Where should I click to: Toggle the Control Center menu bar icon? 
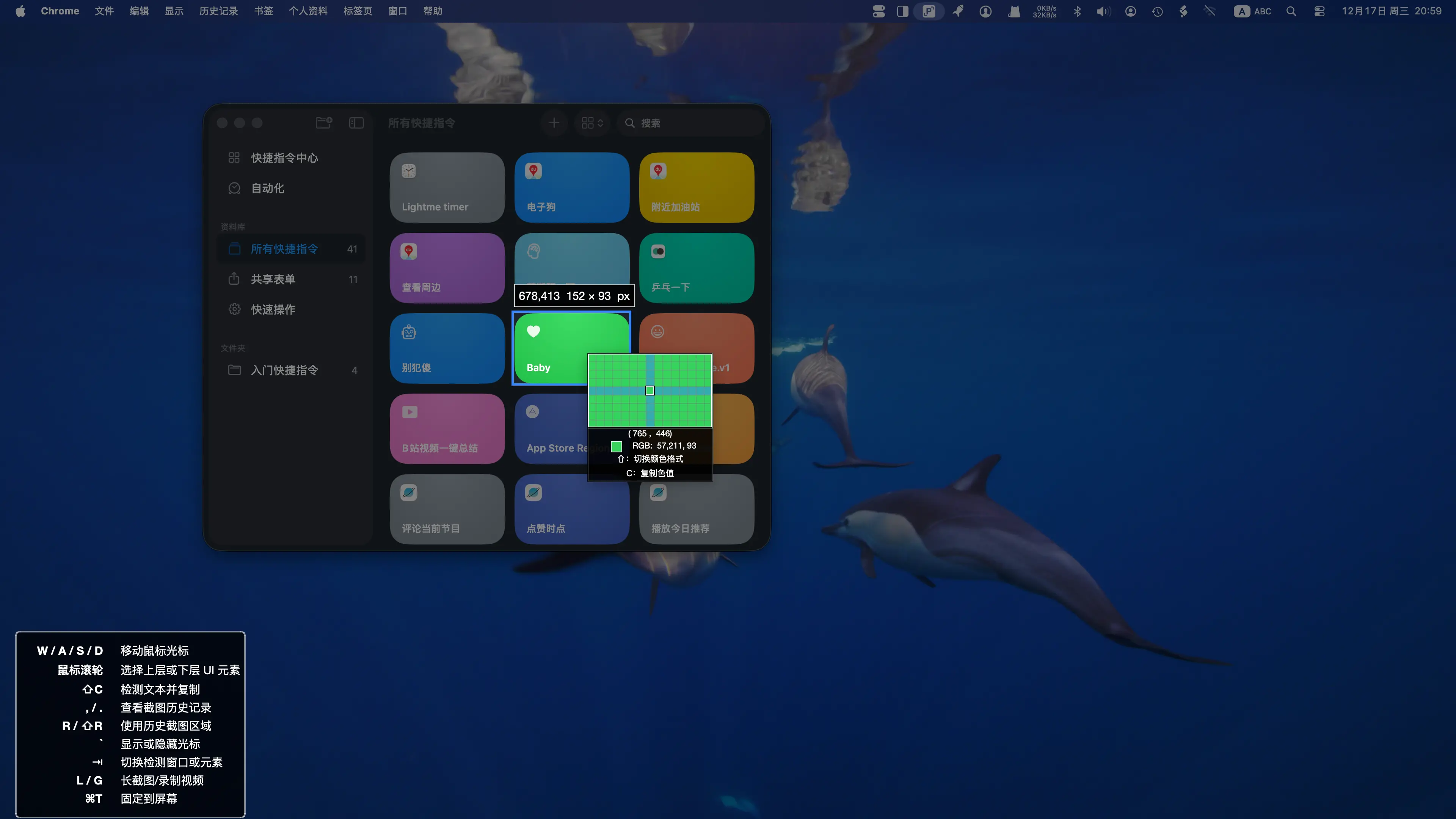[x=1319, y=11]
